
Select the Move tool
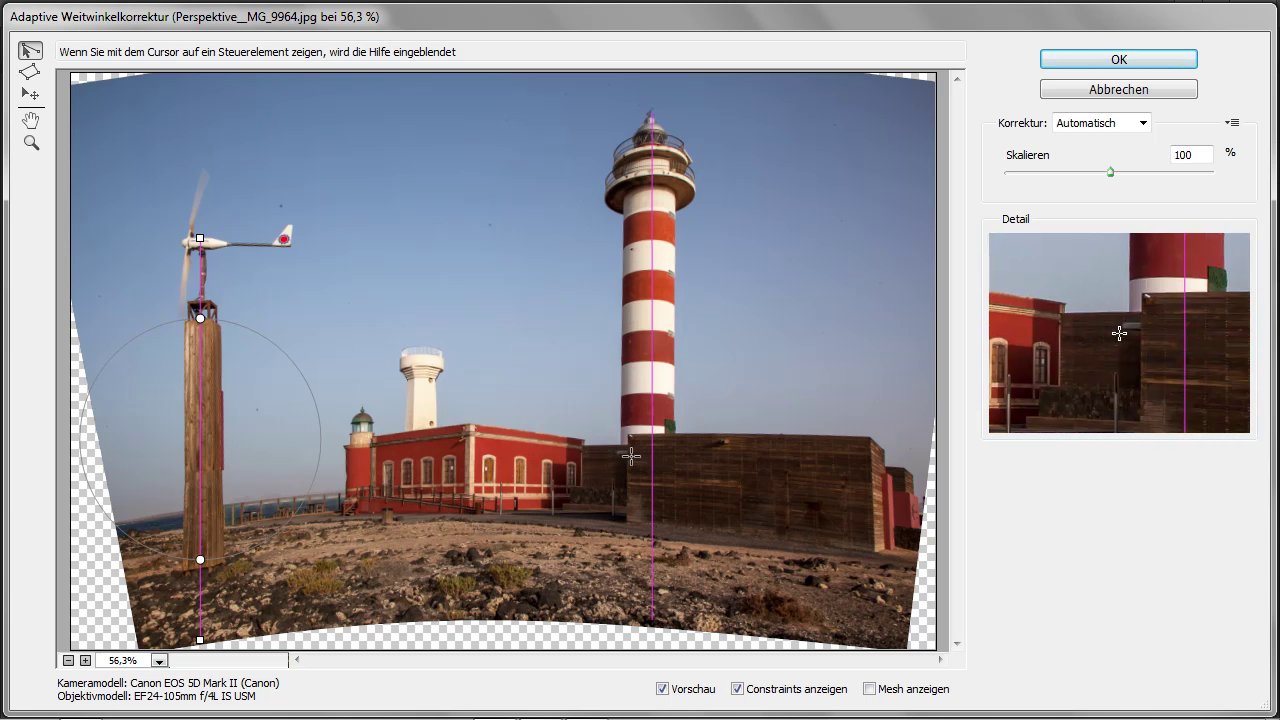(x=30, y=94)
